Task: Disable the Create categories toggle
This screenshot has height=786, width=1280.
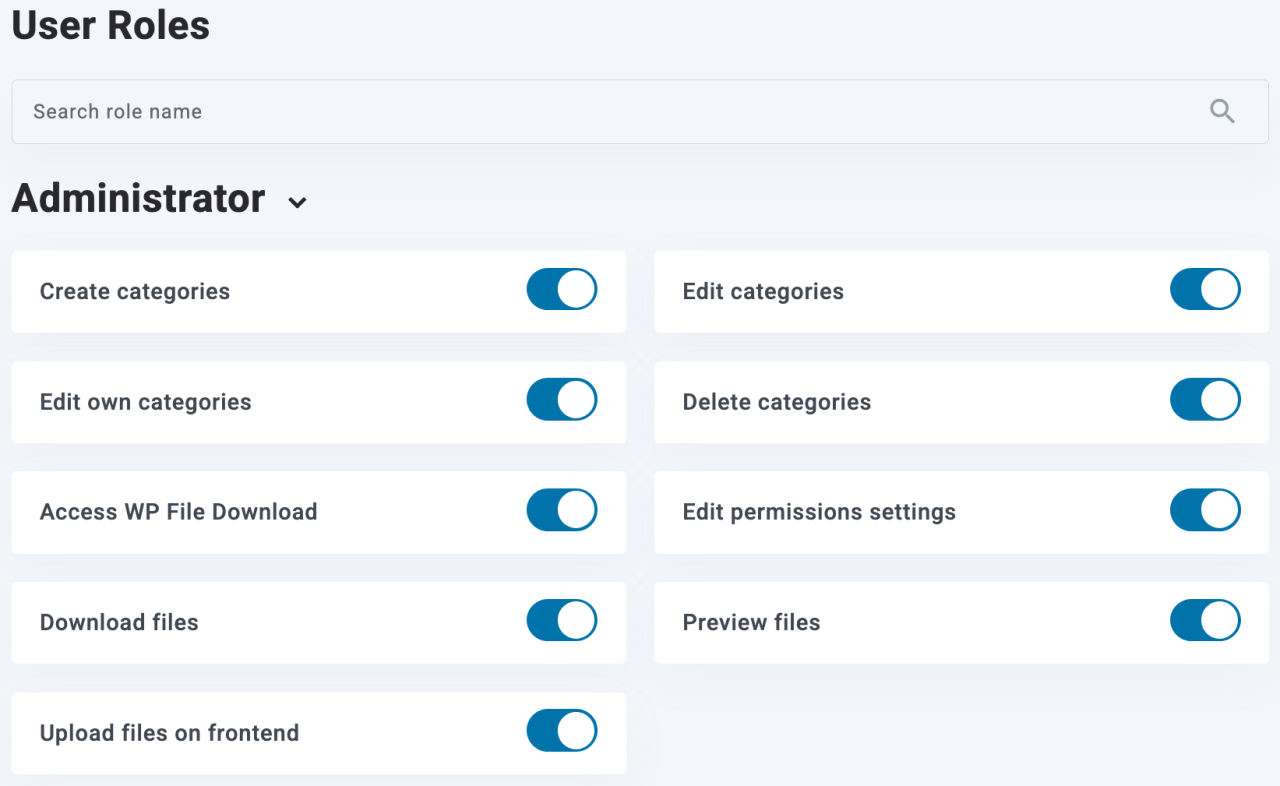Action: 562,290
